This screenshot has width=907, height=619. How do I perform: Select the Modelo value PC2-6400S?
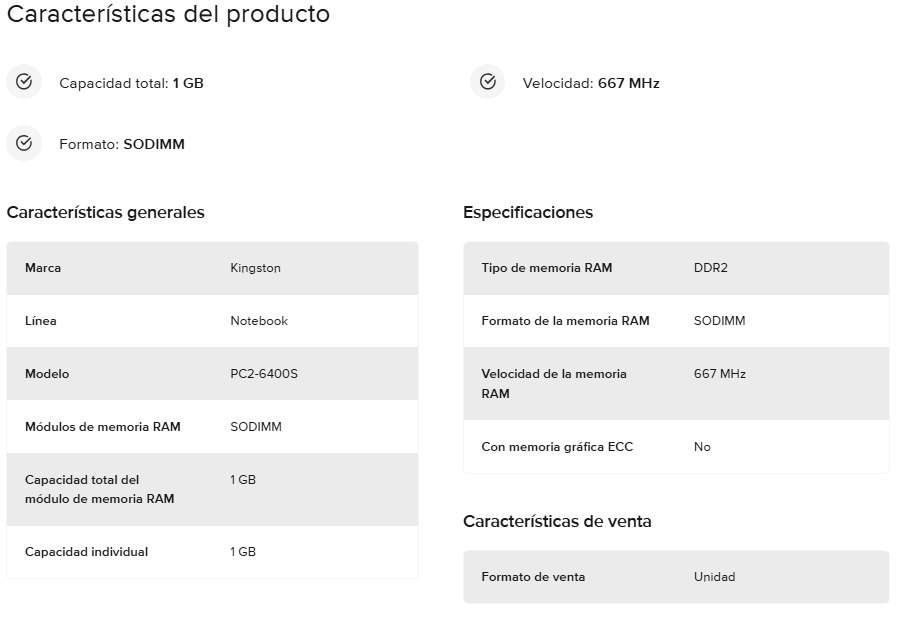[264, 374]
